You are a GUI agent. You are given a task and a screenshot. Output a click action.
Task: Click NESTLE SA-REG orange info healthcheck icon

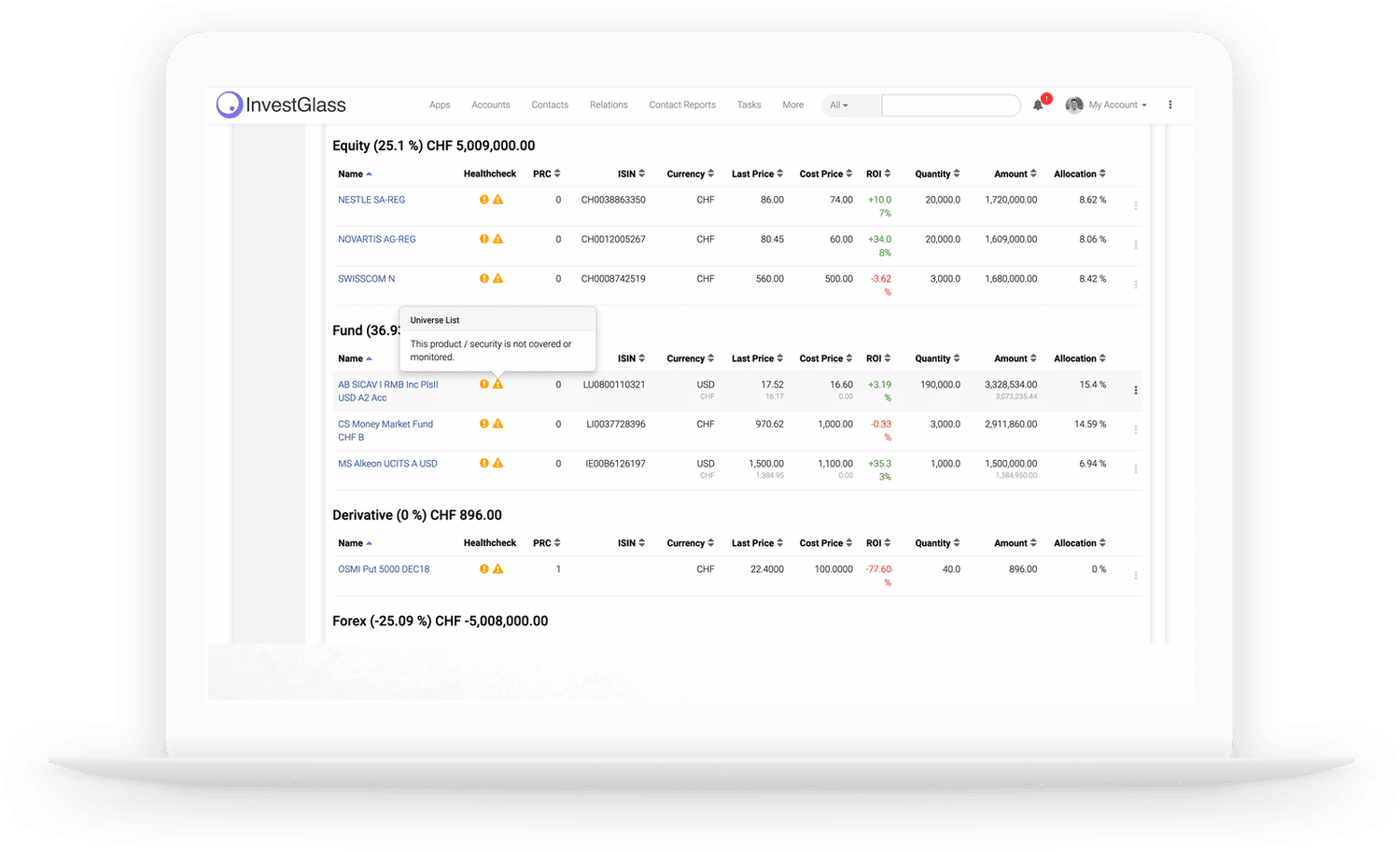[x=484, y=200]
